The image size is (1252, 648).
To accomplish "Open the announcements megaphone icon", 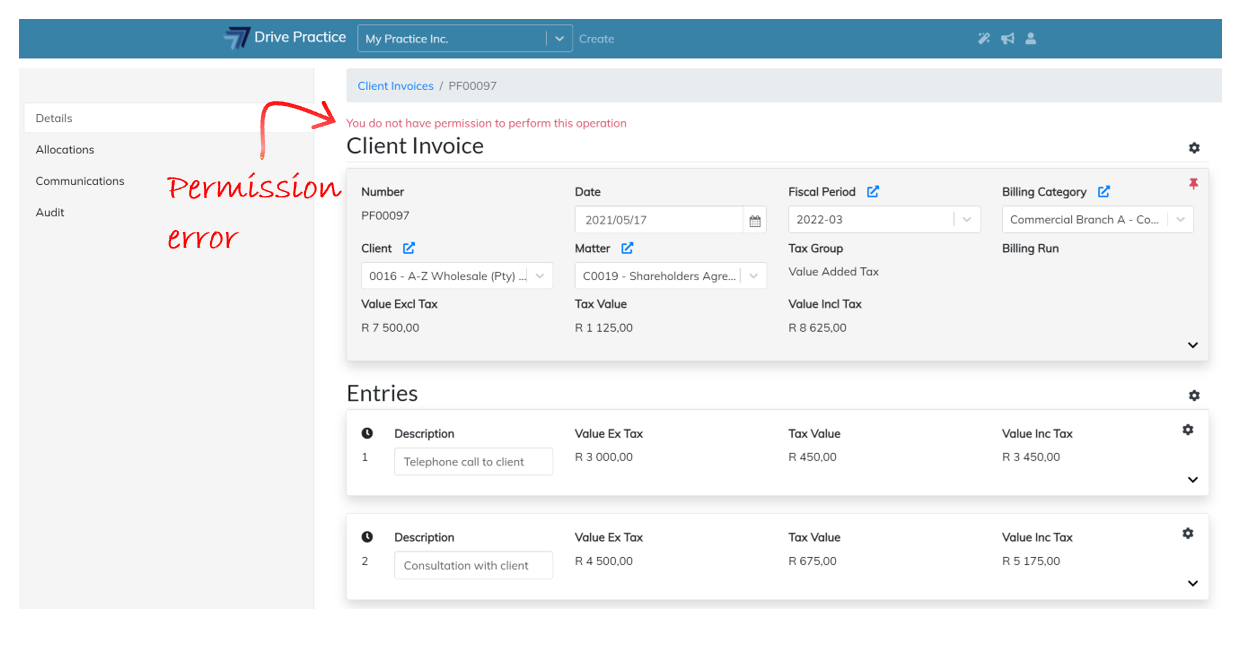I will pyautogui.click(x=1008, y=39).
